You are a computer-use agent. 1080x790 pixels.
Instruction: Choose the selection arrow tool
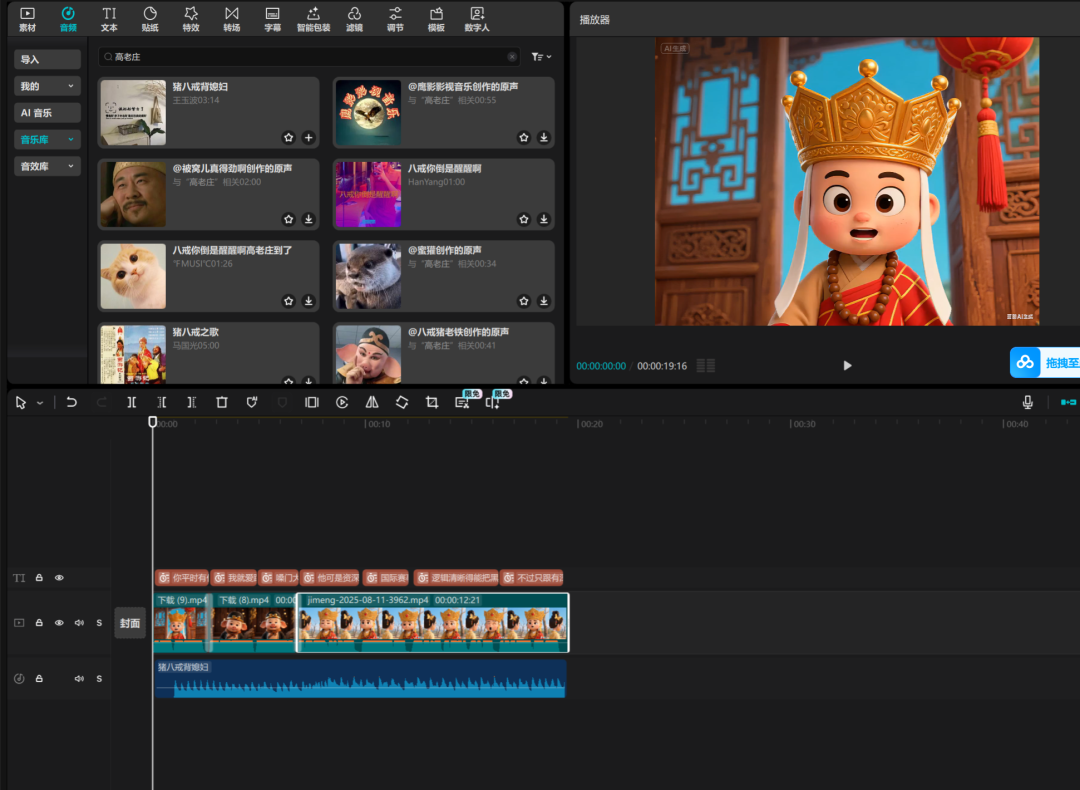click(x=21, y=403)
